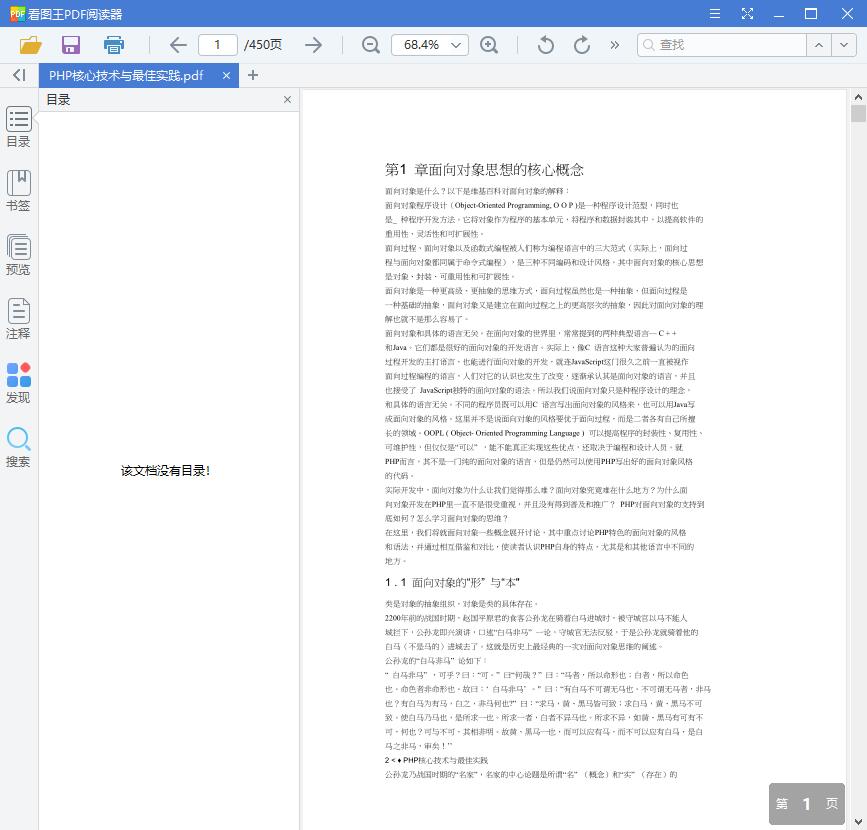867x830 pixels.
Task: Go to the next page
Action: [313, 45]
